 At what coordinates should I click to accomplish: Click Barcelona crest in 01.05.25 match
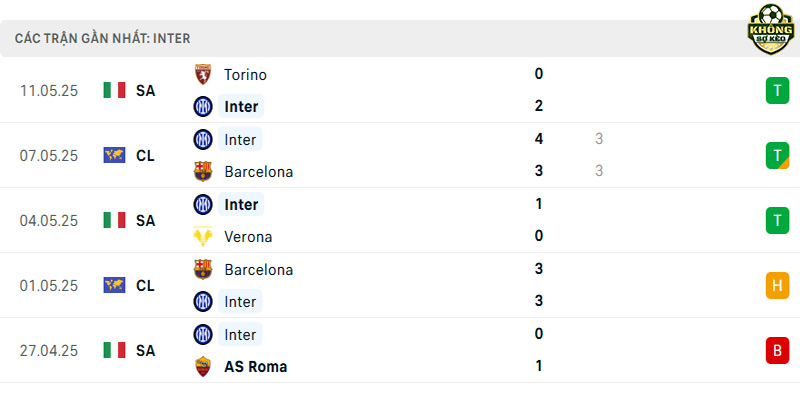pos(203,269)
